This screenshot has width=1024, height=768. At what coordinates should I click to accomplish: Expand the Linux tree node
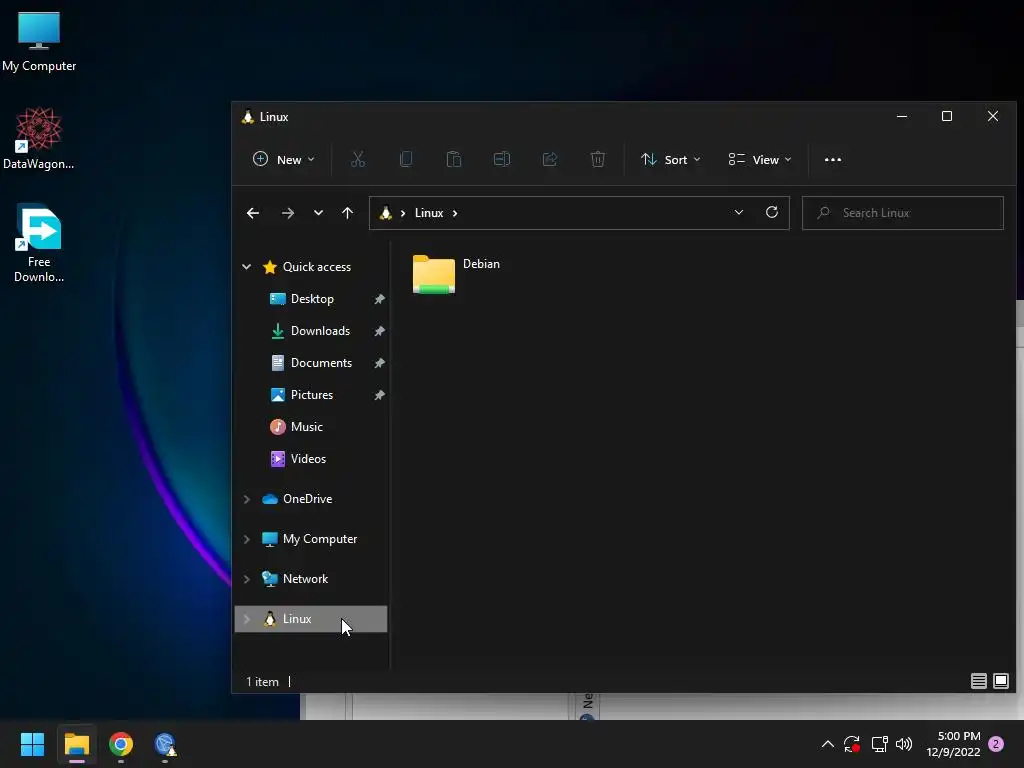click(247, 619)
